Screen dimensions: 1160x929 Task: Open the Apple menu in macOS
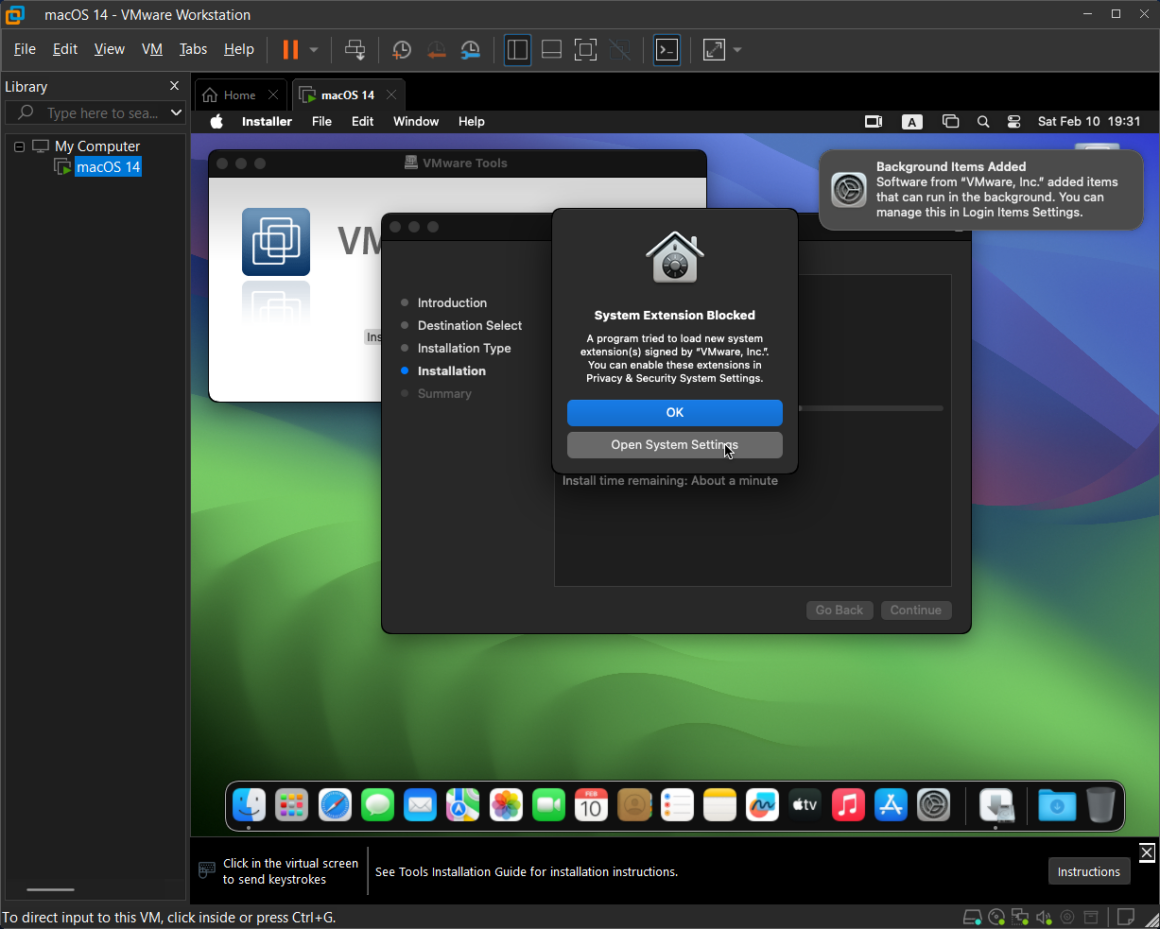point(216,121)
